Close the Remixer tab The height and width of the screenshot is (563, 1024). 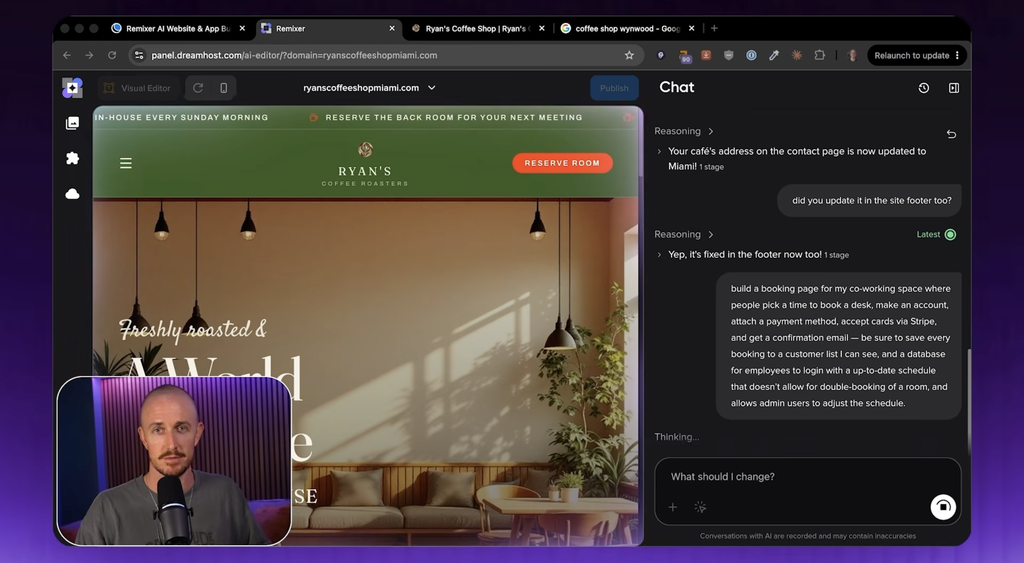[392, 28]
